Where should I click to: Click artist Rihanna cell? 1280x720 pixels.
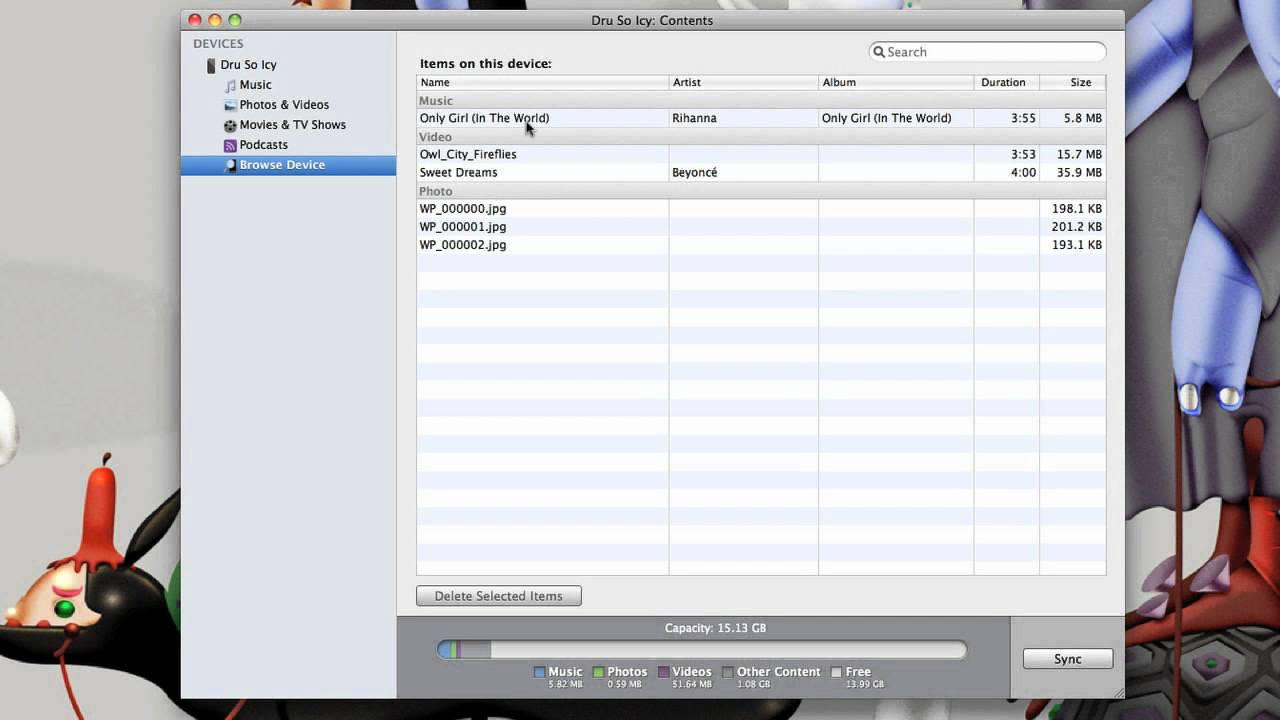(x=694, y=118)
